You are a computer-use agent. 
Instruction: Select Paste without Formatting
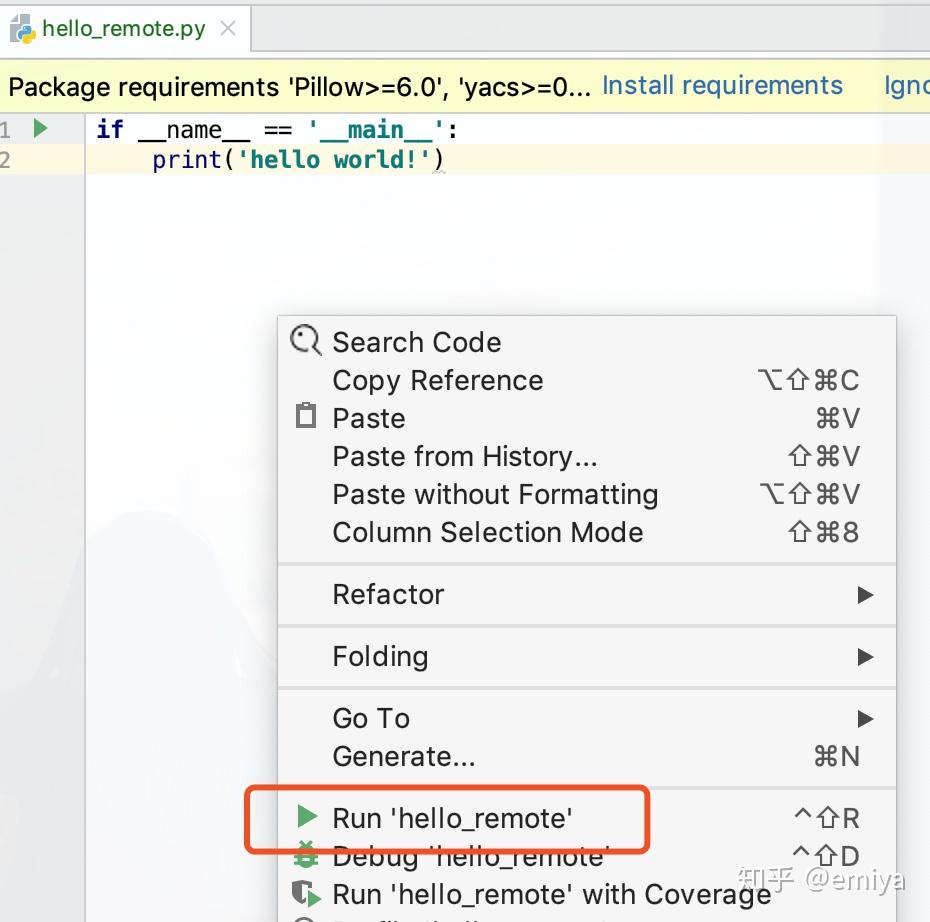pos(495,495)
